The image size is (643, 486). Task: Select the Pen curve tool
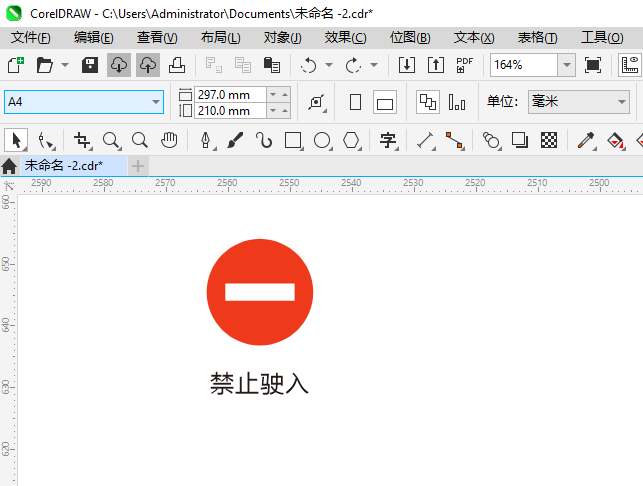206,140
